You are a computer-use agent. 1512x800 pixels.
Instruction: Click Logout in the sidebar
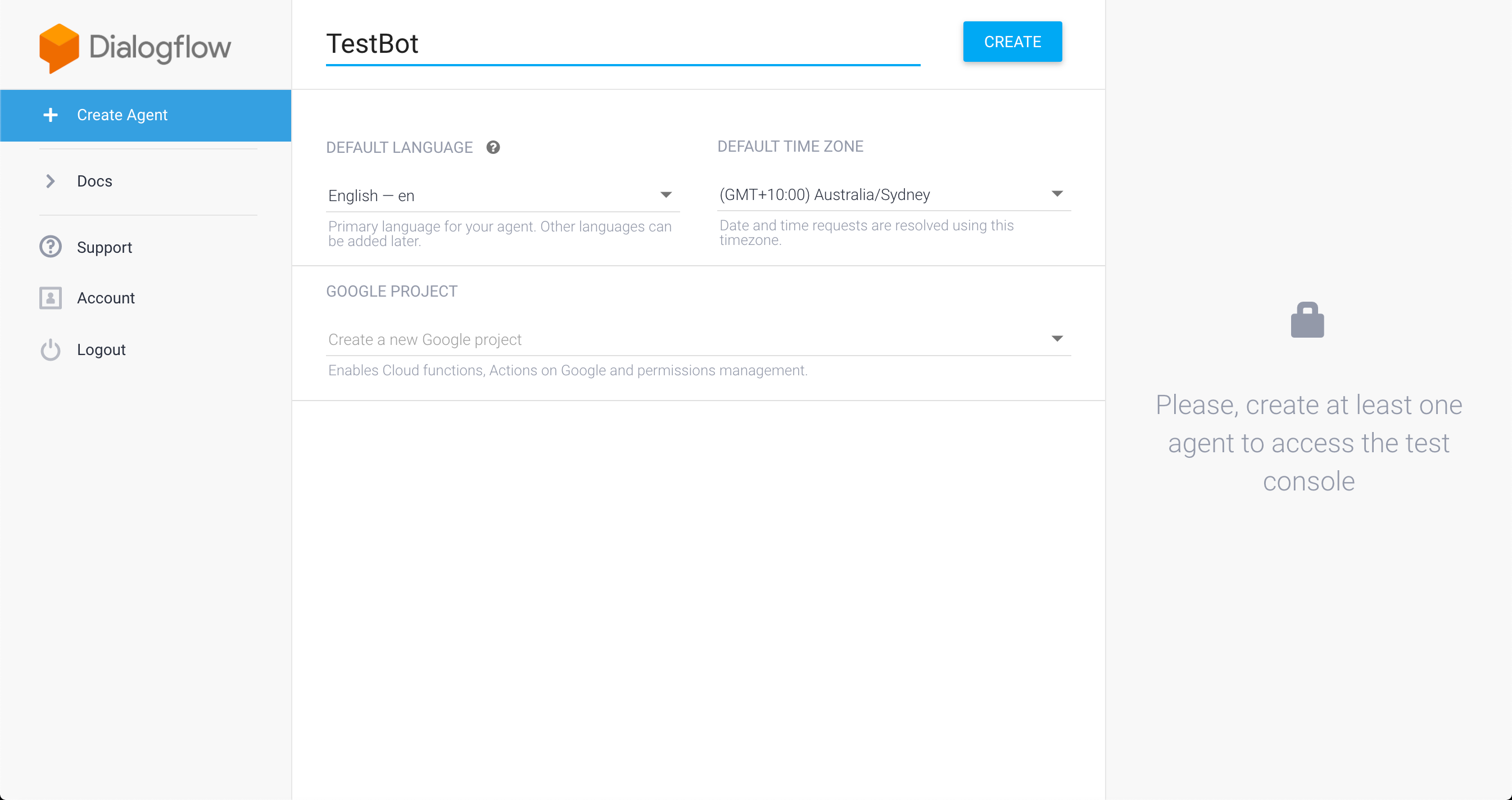pos(101,349)
